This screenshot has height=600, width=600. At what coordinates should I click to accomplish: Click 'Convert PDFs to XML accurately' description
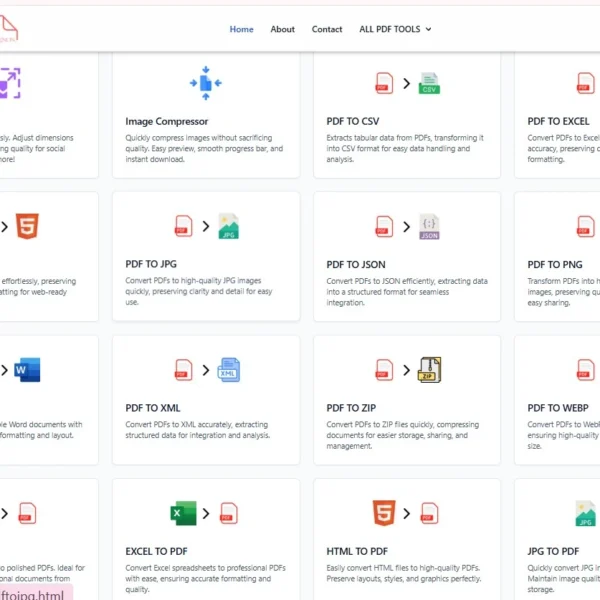(x=197, y=430)
